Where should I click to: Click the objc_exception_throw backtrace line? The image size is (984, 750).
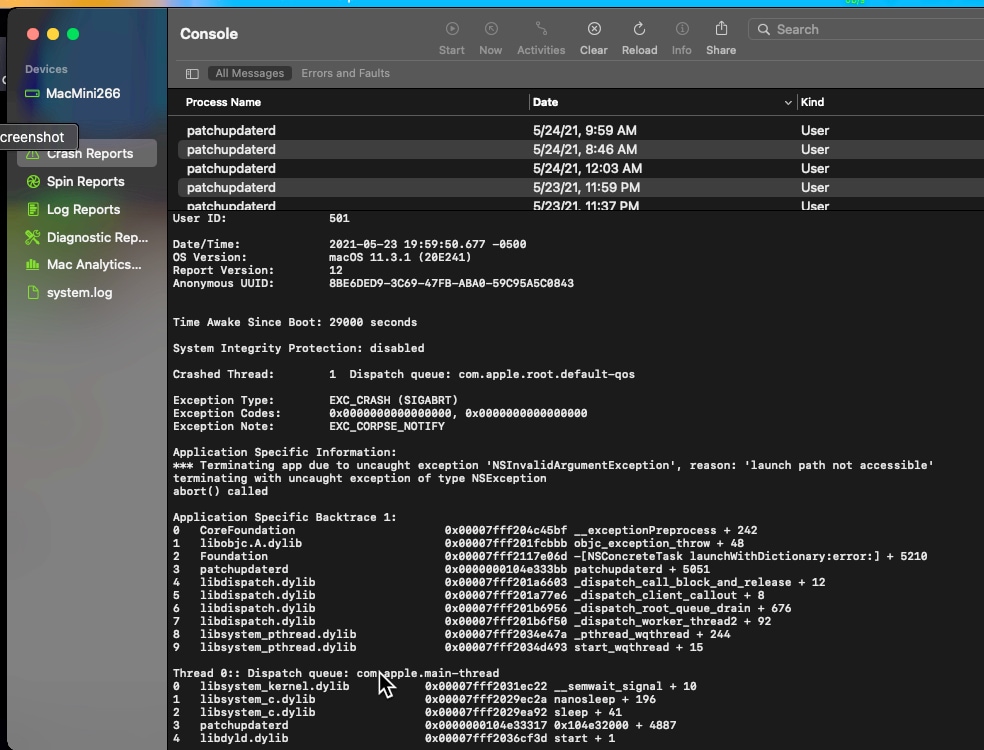point(458,544)
